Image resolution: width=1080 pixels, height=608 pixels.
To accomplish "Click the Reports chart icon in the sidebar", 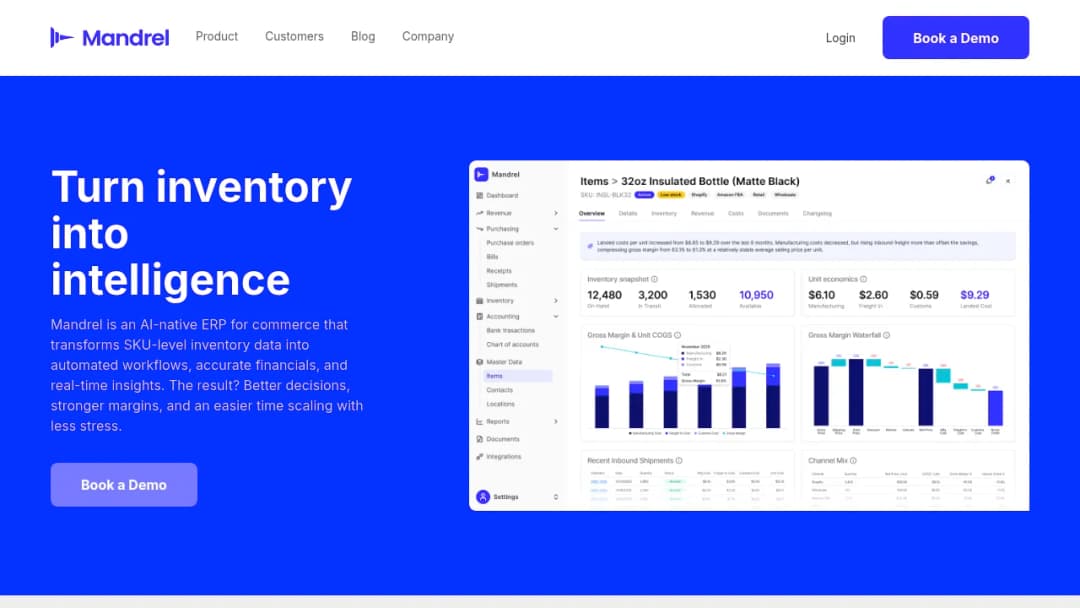I will click(479, 421).
